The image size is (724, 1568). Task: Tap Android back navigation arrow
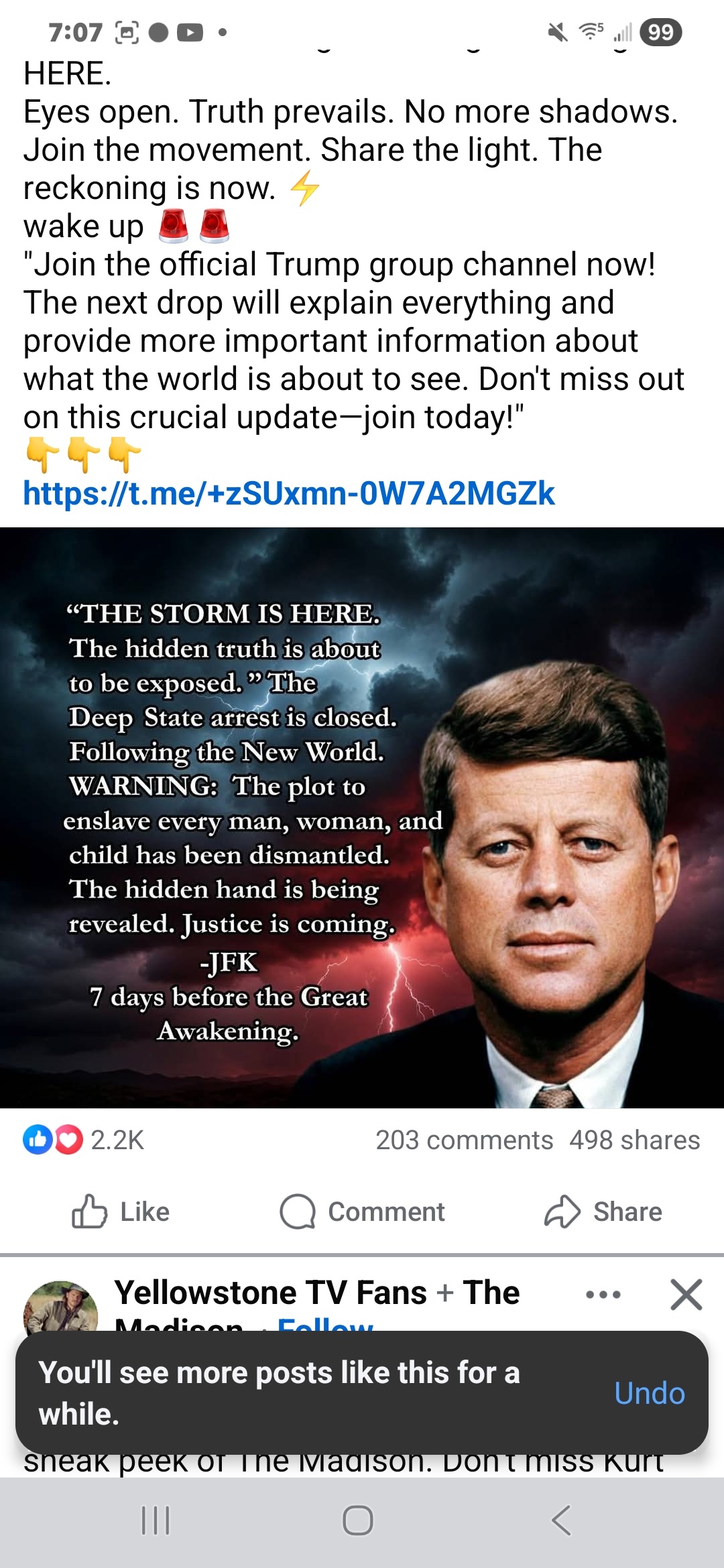[x=561, y=1520]
